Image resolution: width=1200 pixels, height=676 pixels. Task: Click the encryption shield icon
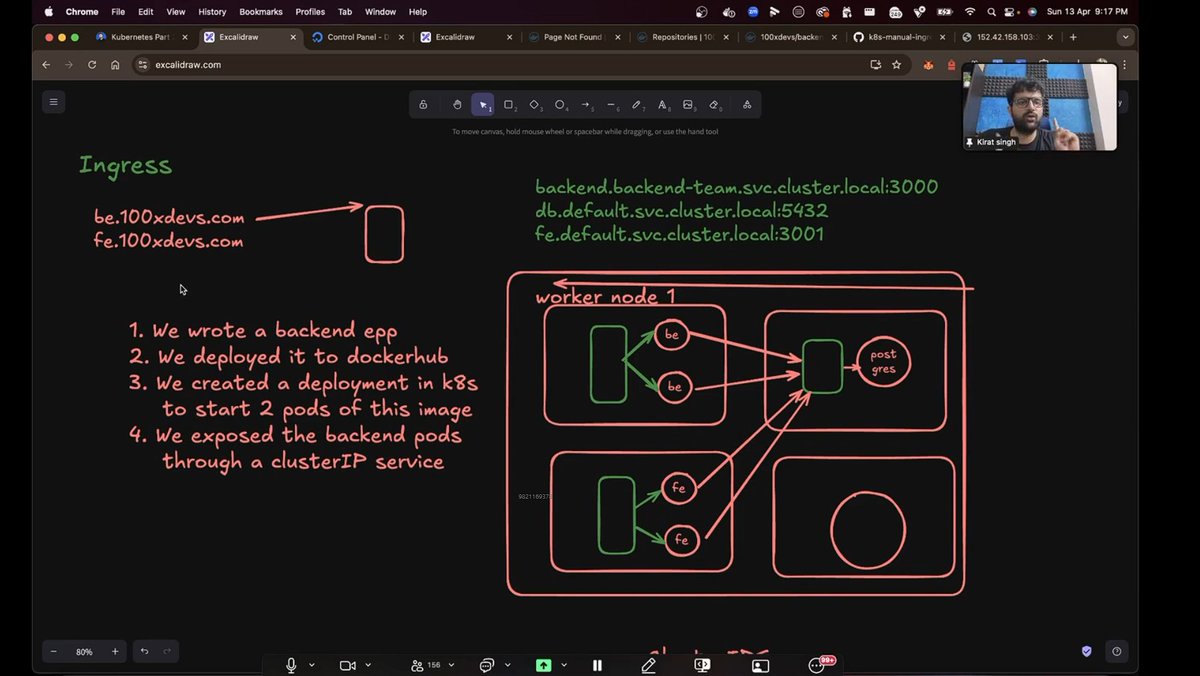(1087, 651)
